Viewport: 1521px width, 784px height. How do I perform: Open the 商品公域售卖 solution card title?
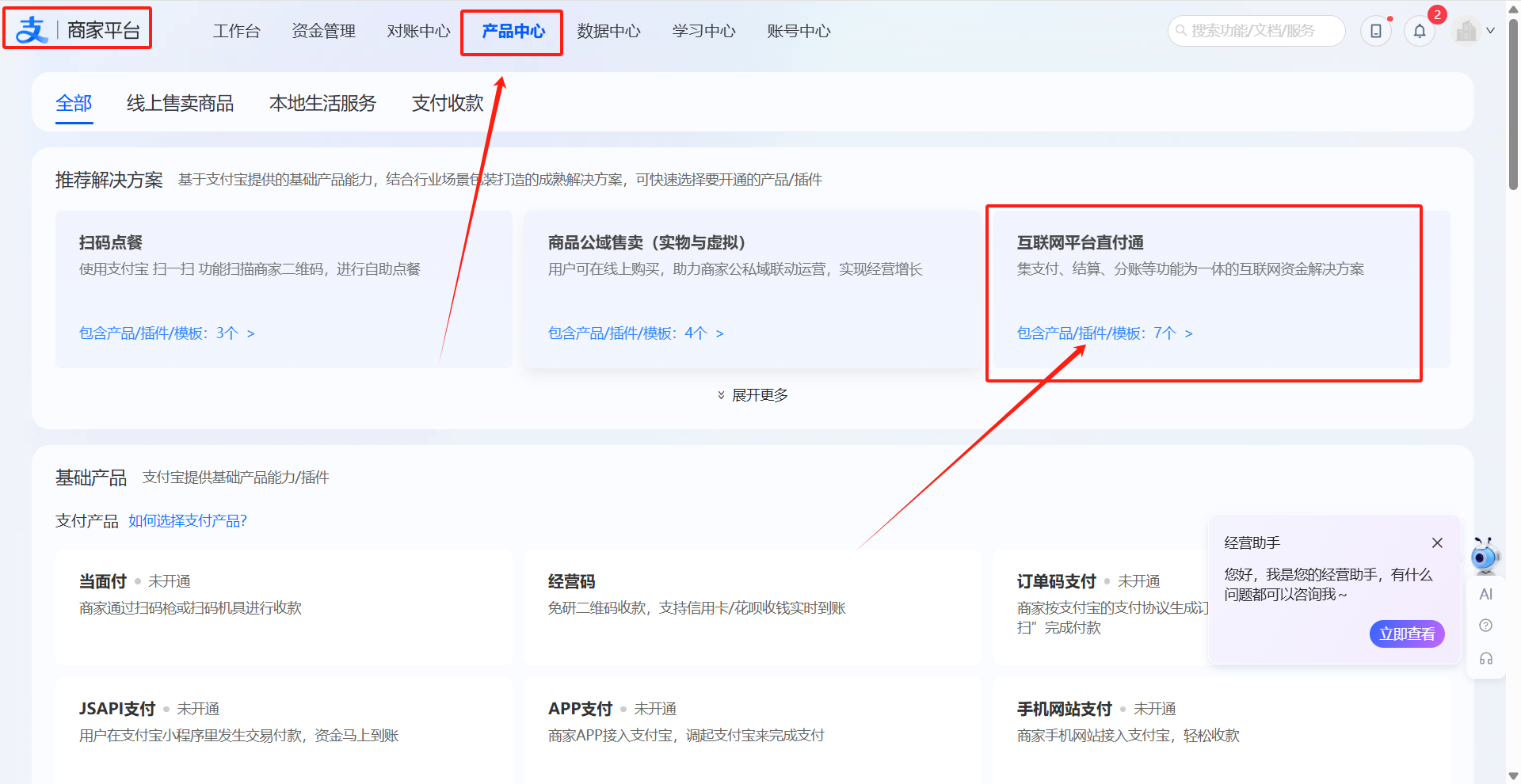click(646, 242)
